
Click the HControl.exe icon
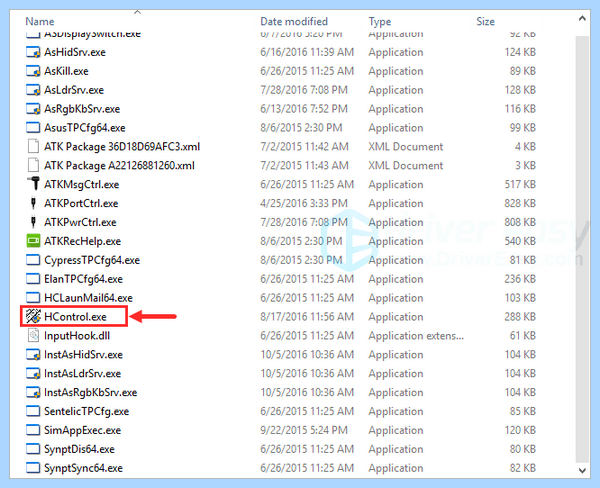click(33, 317)
